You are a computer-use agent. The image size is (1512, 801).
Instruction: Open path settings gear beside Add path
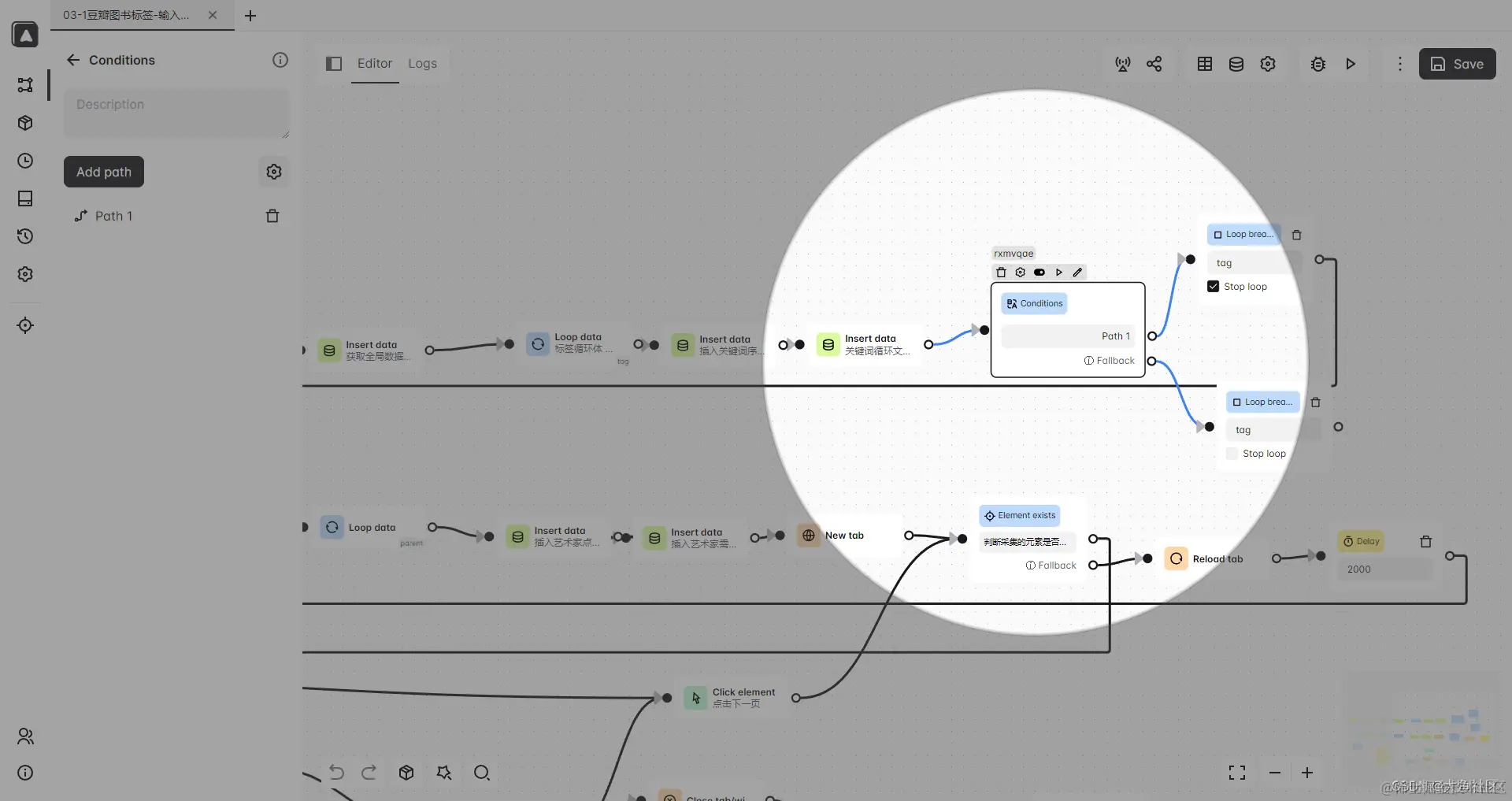274,172
